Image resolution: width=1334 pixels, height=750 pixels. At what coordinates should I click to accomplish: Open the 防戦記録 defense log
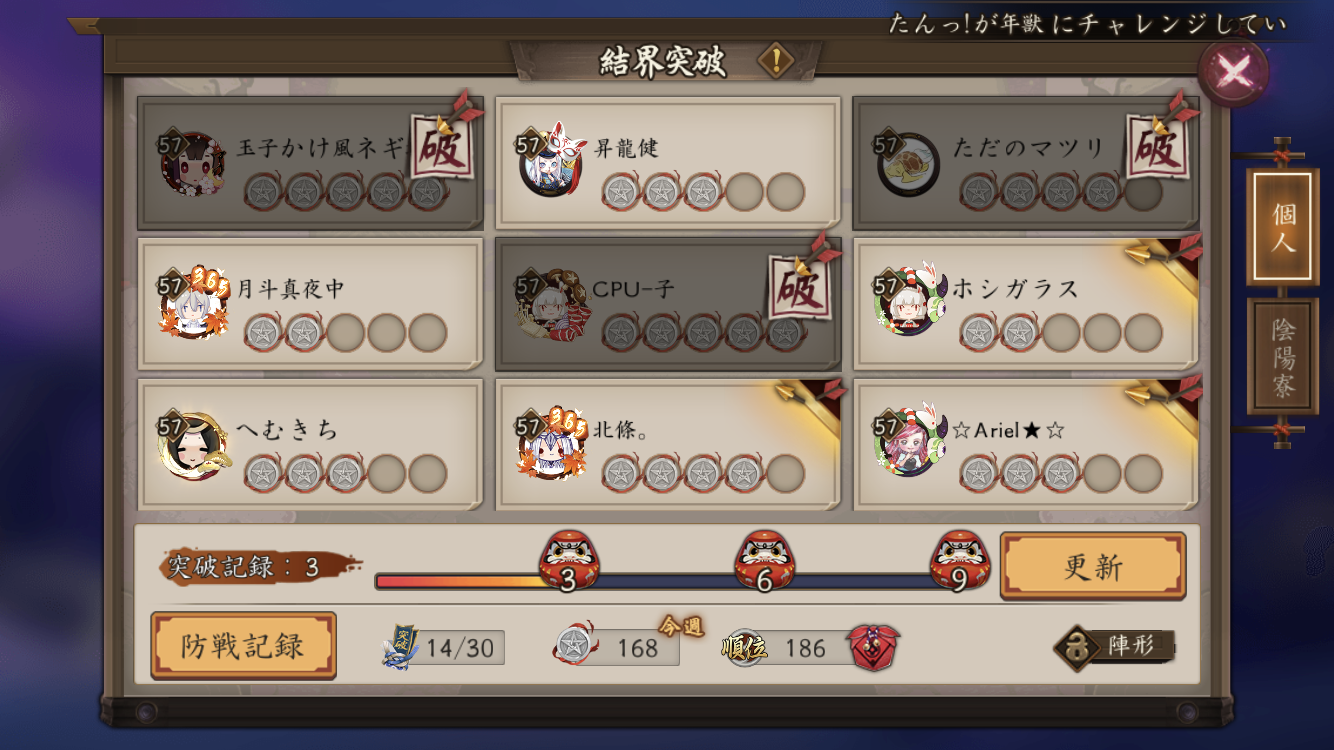click(x=243, y=646)
